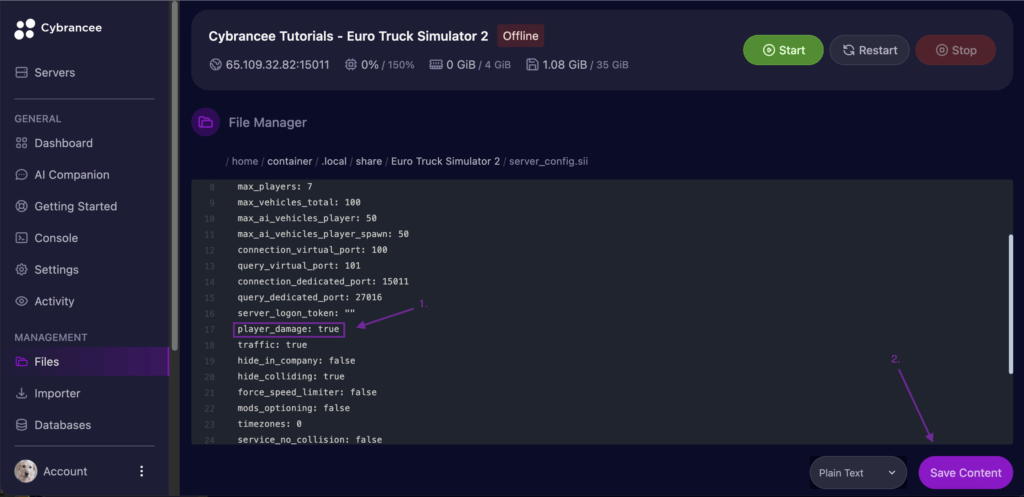This screenshot has width=1024, height=497.
Task: Click the globe icon beside server address
Action: [x=216, y=65]
